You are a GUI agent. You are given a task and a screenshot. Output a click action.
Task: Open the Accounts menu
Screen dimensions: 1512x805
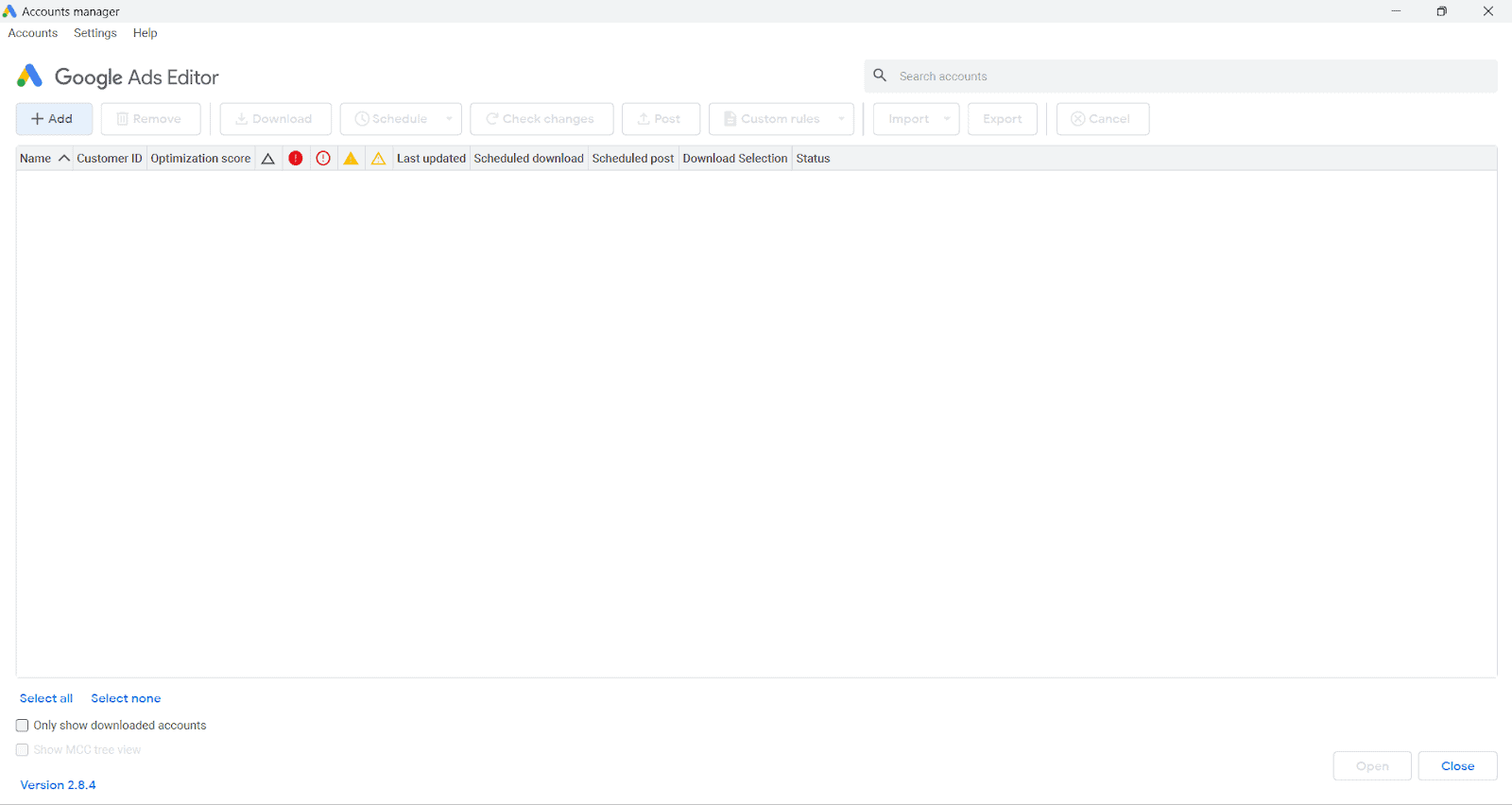[33, 33]
